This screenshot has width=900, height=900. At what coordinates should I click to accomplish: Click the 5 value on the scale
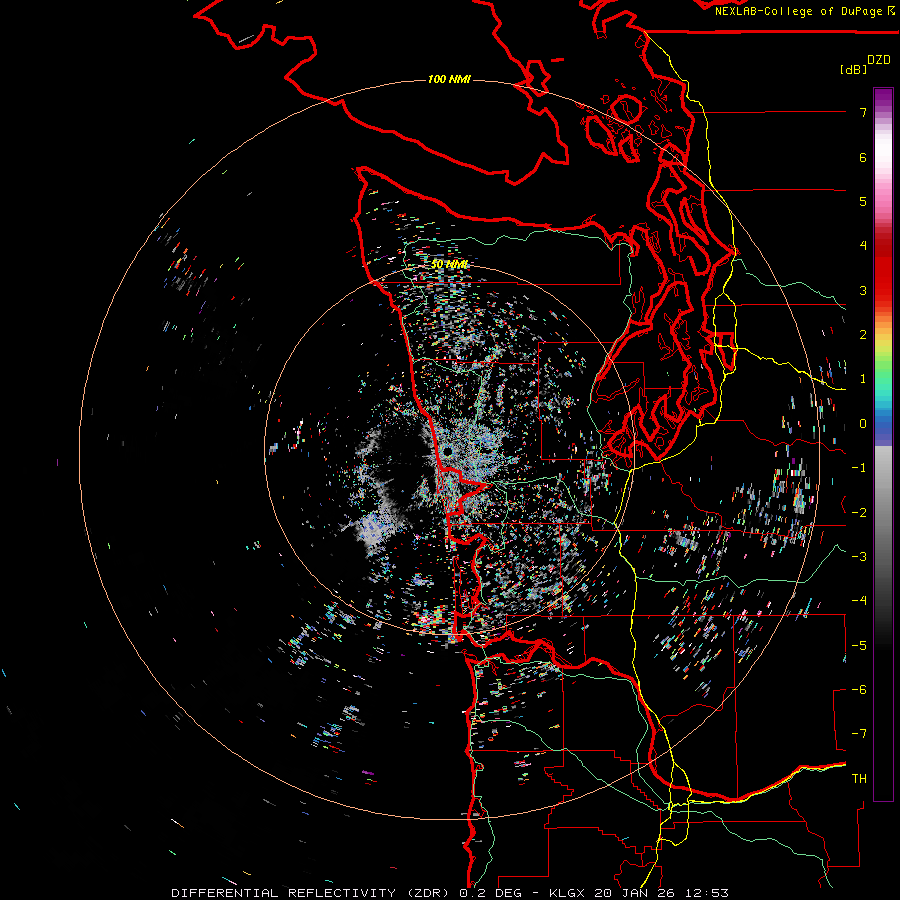[x=863, y=201]
